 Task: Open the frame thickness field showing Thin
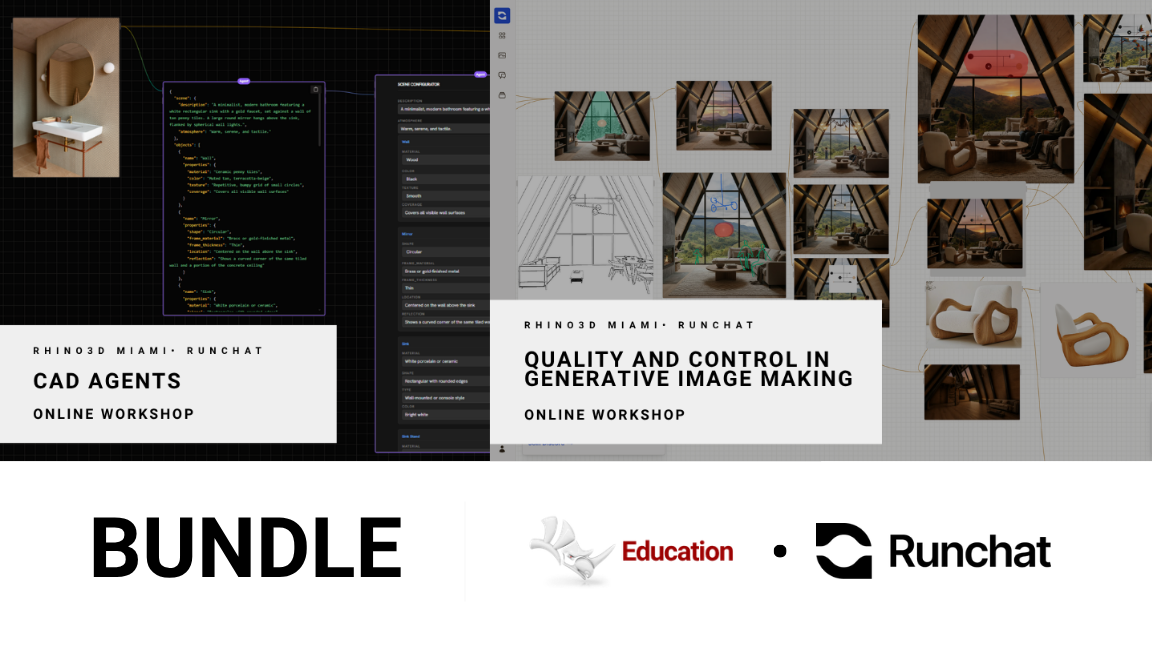point(445,288)
